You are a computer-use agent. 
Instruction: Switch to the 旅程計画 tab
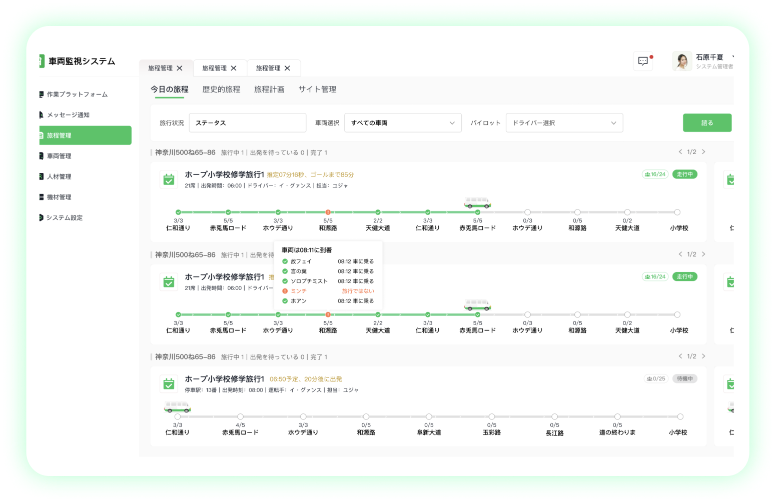click(x=269, y=89)
